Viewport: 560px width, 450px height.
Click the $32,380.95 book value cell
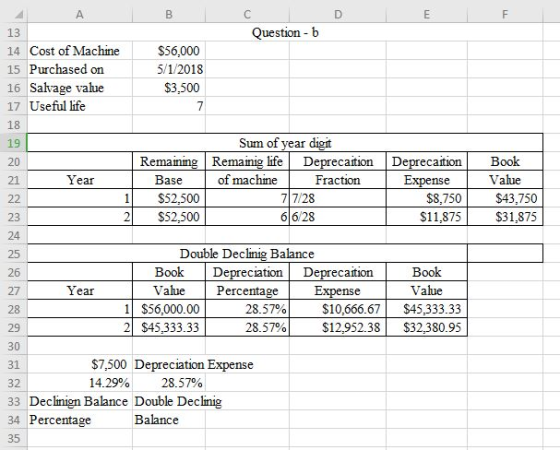click(426, 328)
